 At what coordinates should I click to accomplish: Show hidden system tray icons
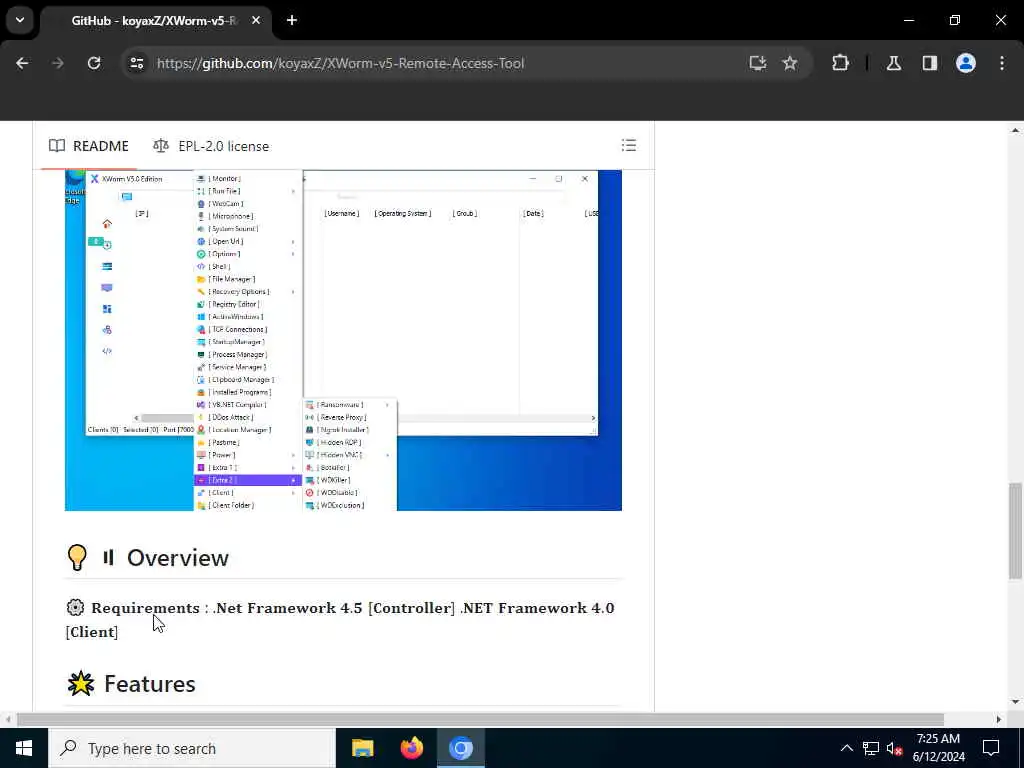[x=846, y=748]
